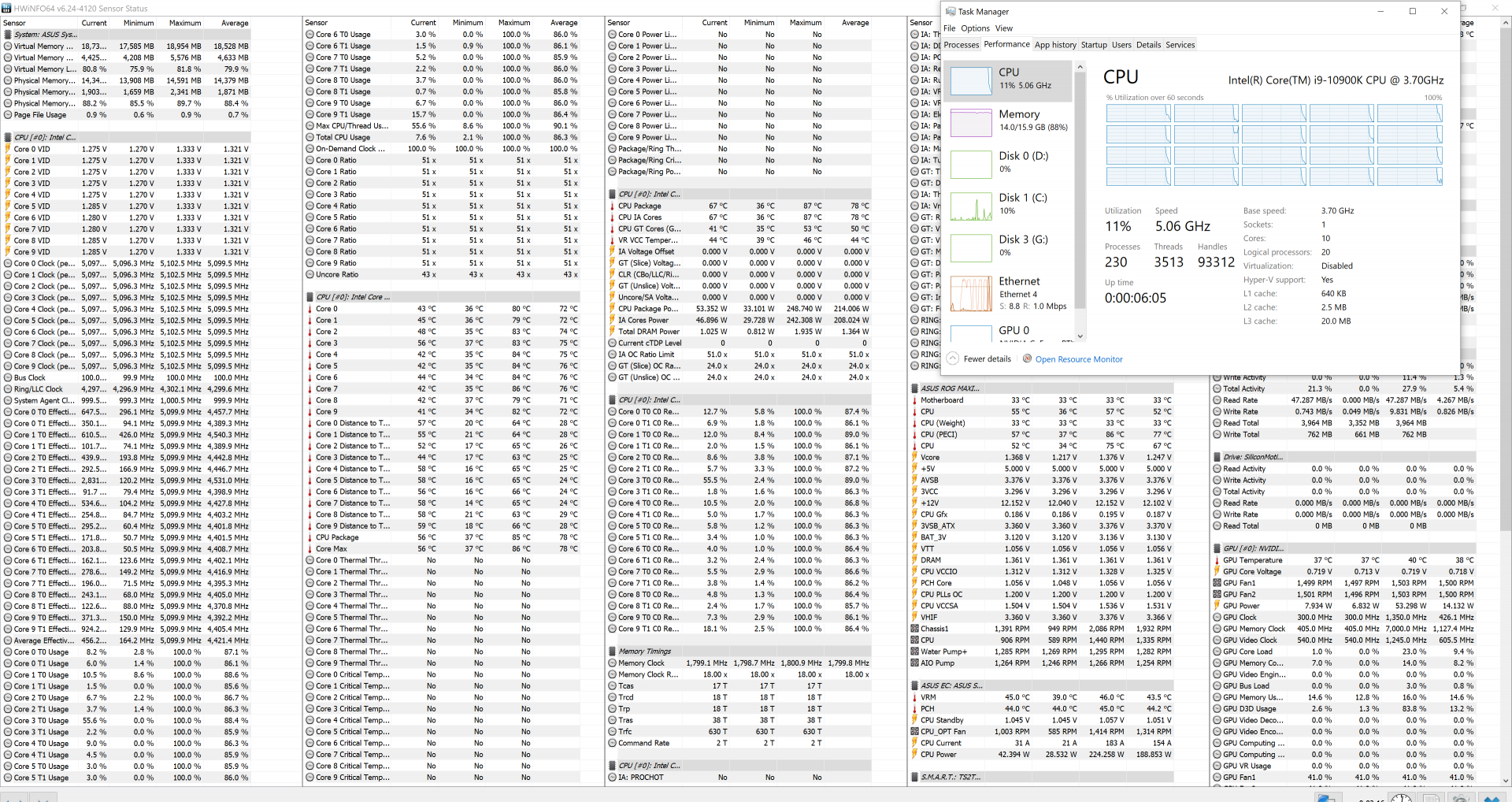Screen dimensions: 1512x802
Task: Open the File menu in Task Manager
Action: pos(950,28)
